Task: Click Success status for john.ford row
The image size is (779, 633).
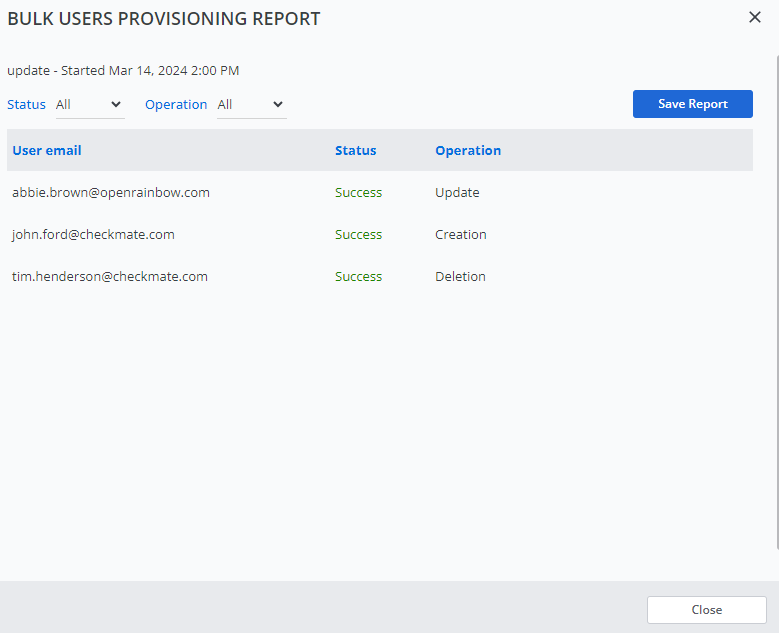Action: point(358,235)
